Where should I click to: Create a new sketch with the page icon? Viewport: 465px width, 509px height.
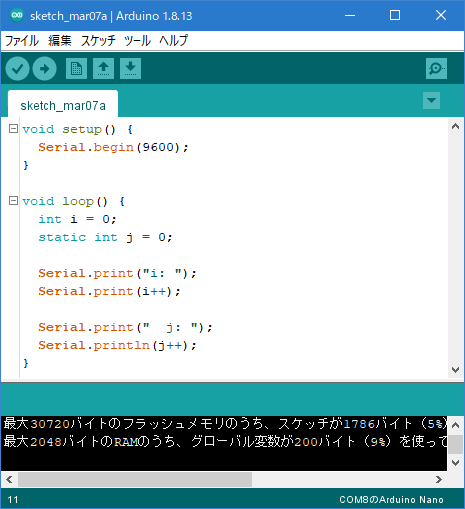point(76,69)
